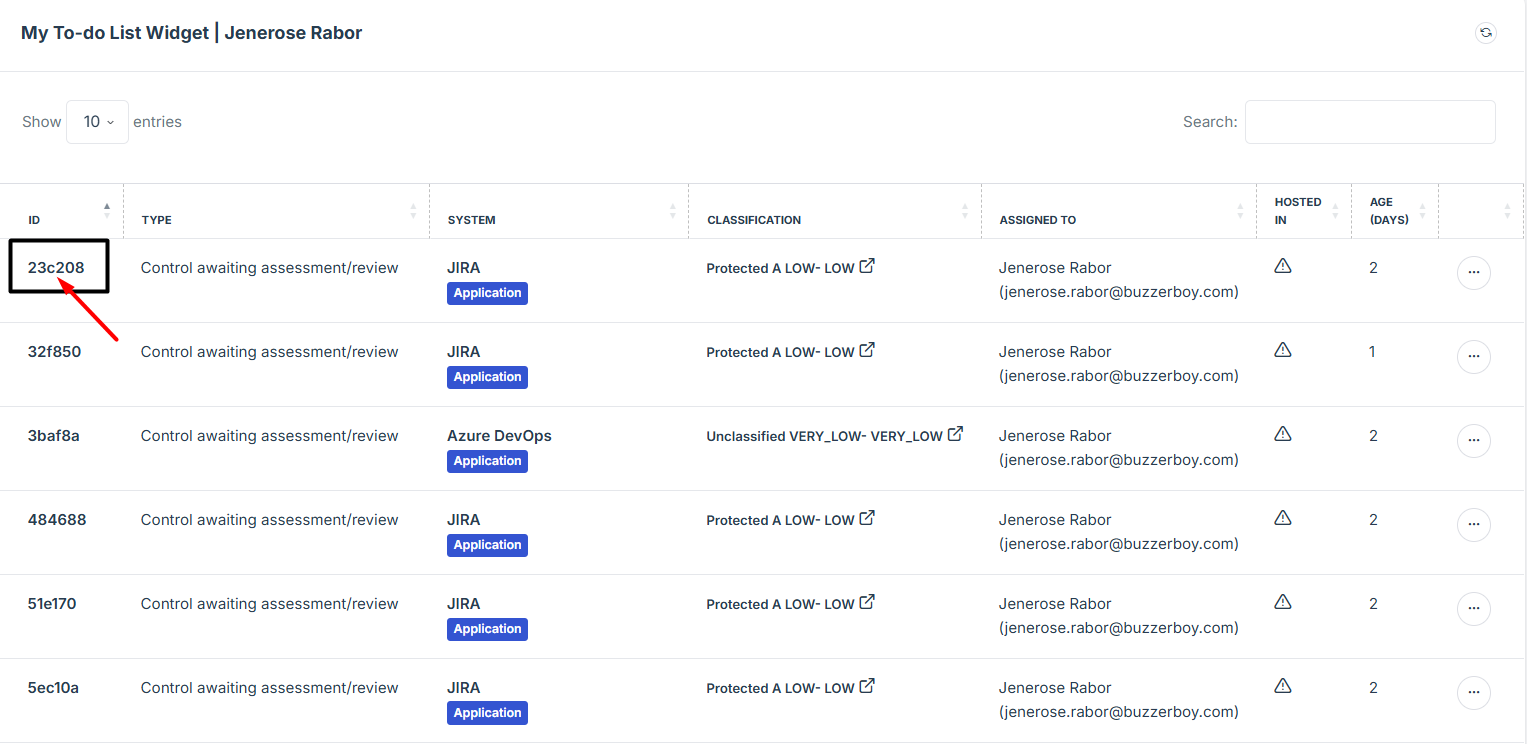
Task: Open the ellipsis actions menu for 3baf8a
Action: pos(1473,441)
